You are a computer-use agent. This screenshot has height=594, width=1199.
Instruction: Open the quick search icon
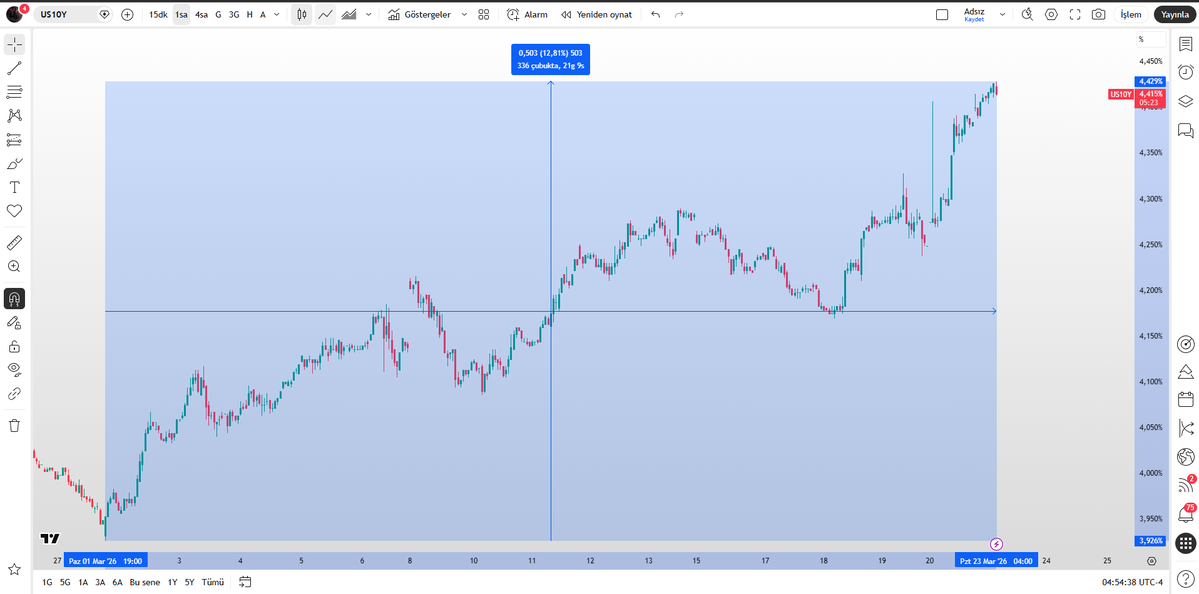click(x=1027, y=15)
